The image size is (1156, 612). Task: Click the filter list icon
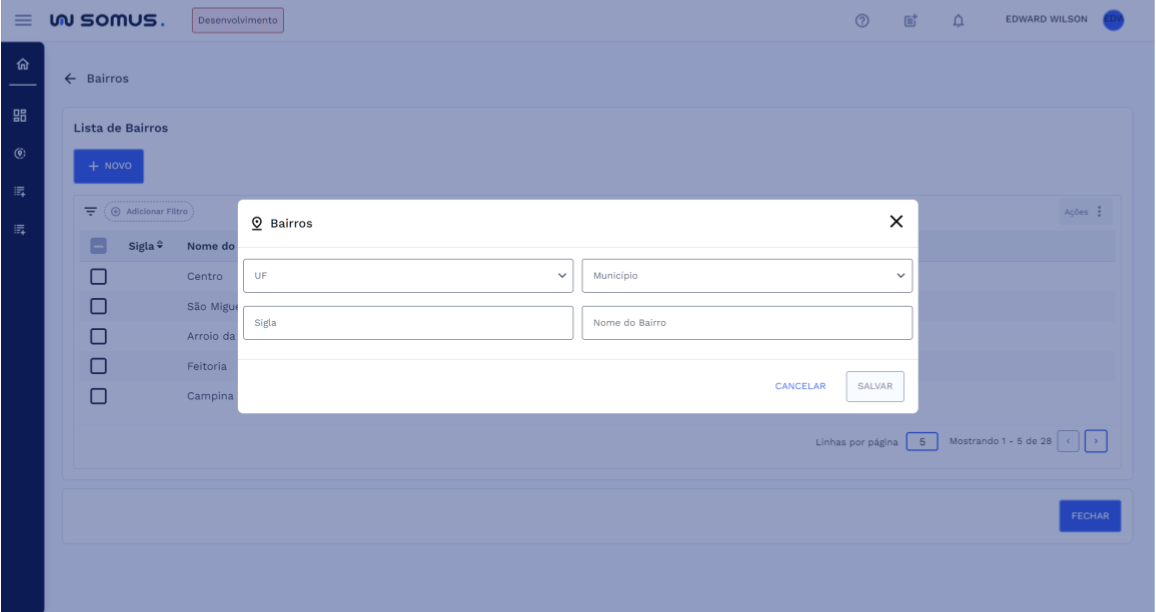90,212
